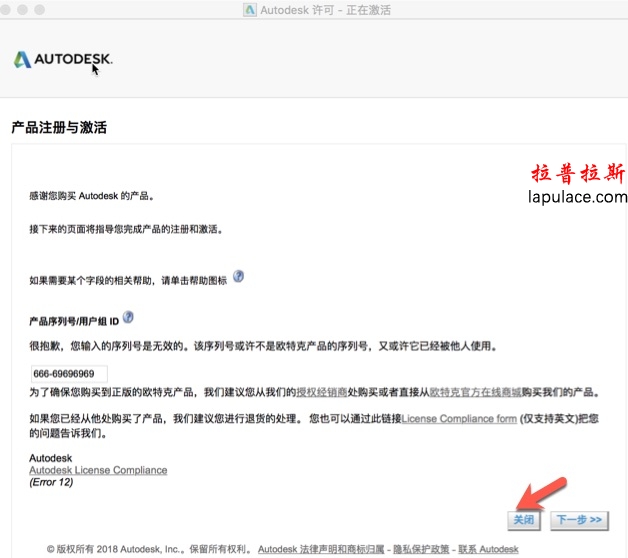Screen dimensions: 628x558
Task: Click the green zoom window button
Action: [40, 10]
